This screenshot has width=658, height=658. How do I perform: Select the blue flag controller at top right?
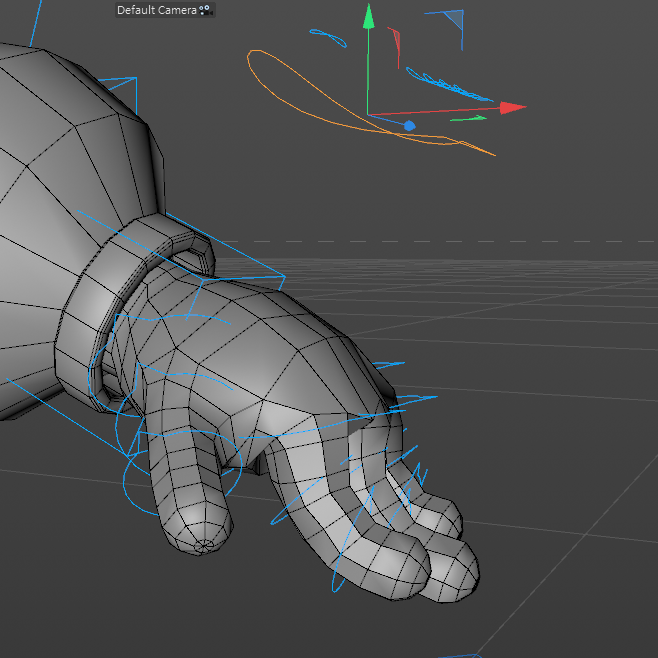click(x=456, y=18)
